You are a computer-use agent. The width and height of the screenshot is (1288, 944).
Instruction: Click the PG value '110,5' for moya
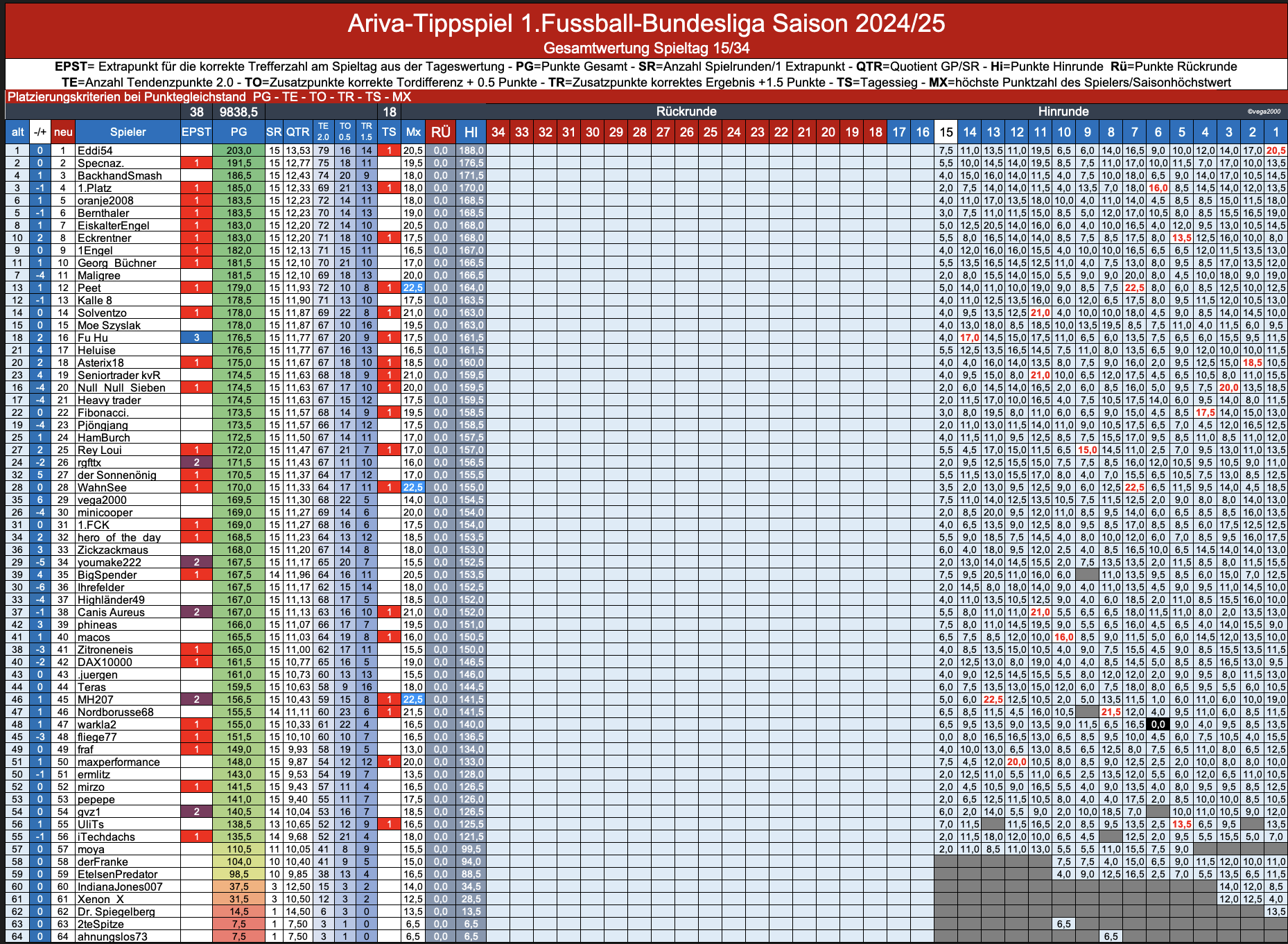pyautogui.click(x=238, y=849)
